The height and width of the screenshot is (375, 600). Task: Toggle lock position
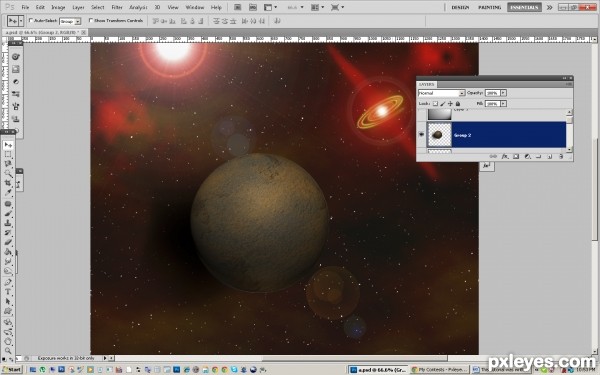pos(450,104)
